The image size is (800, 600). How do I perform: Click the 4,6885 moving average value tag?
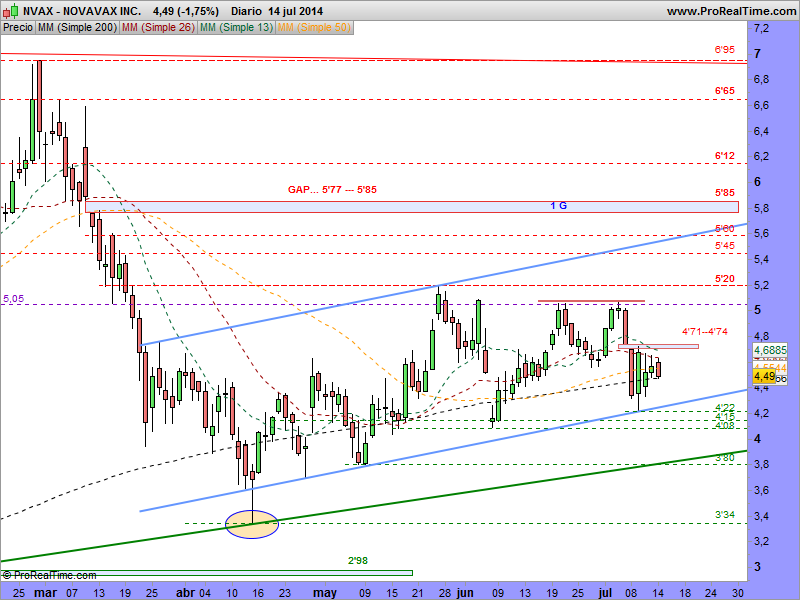click(770, 350)
